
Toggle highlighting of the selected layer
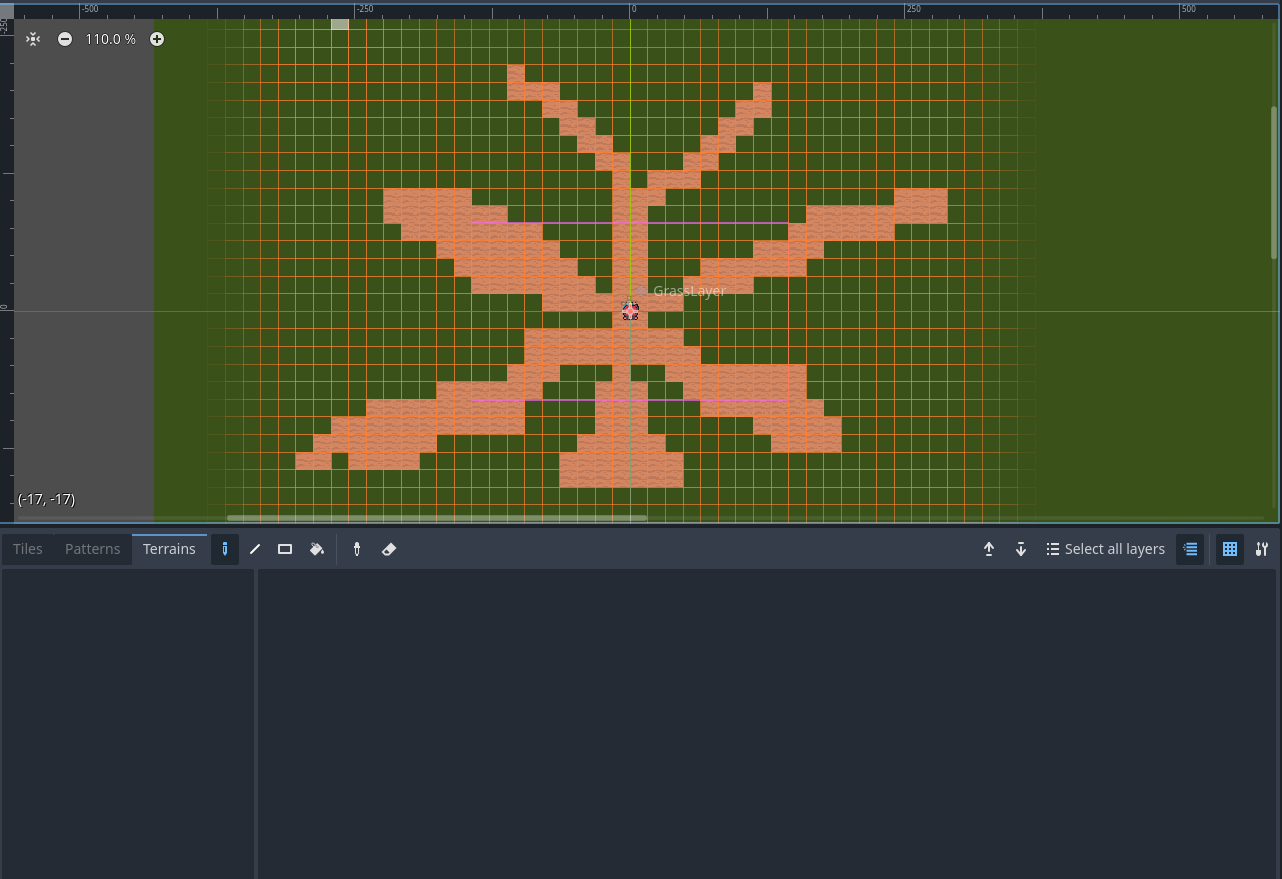(1190, 549)
